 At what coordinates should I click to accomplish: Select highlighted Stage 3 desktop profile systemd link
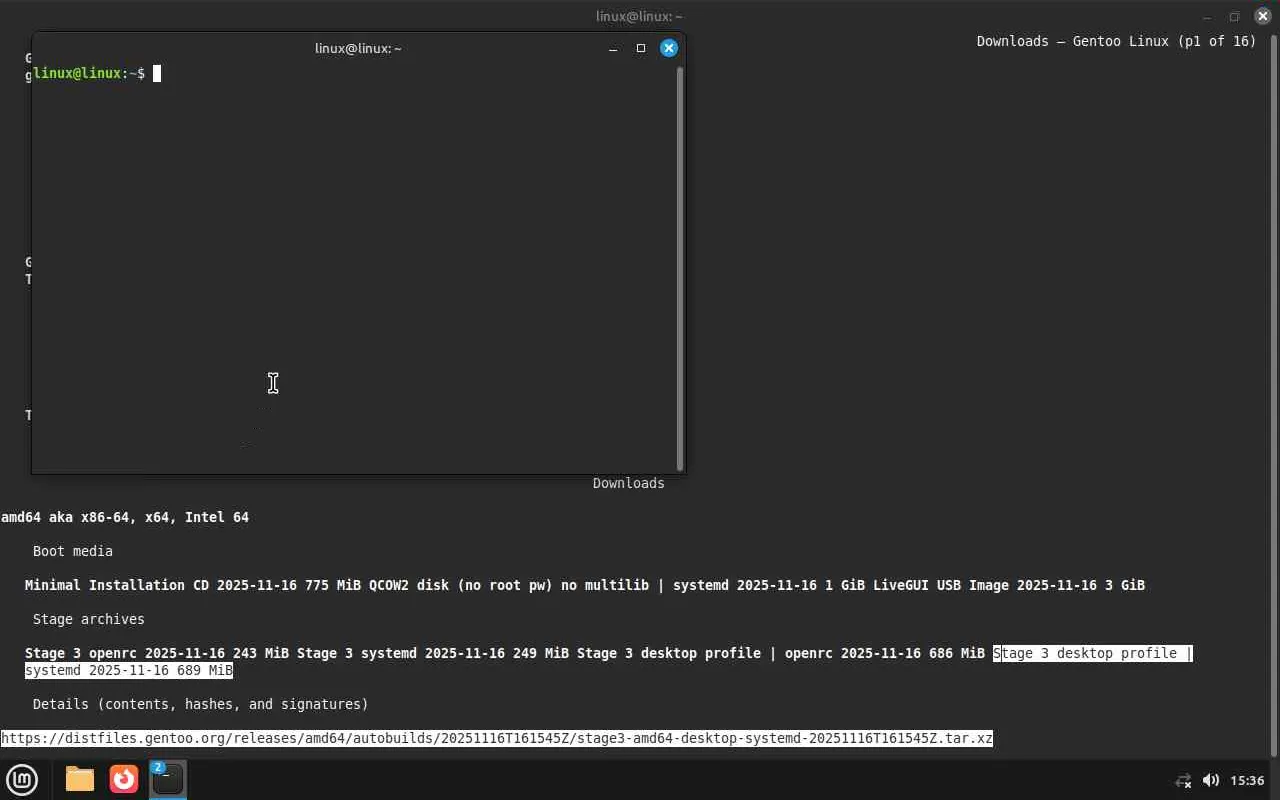(1093, 653)
